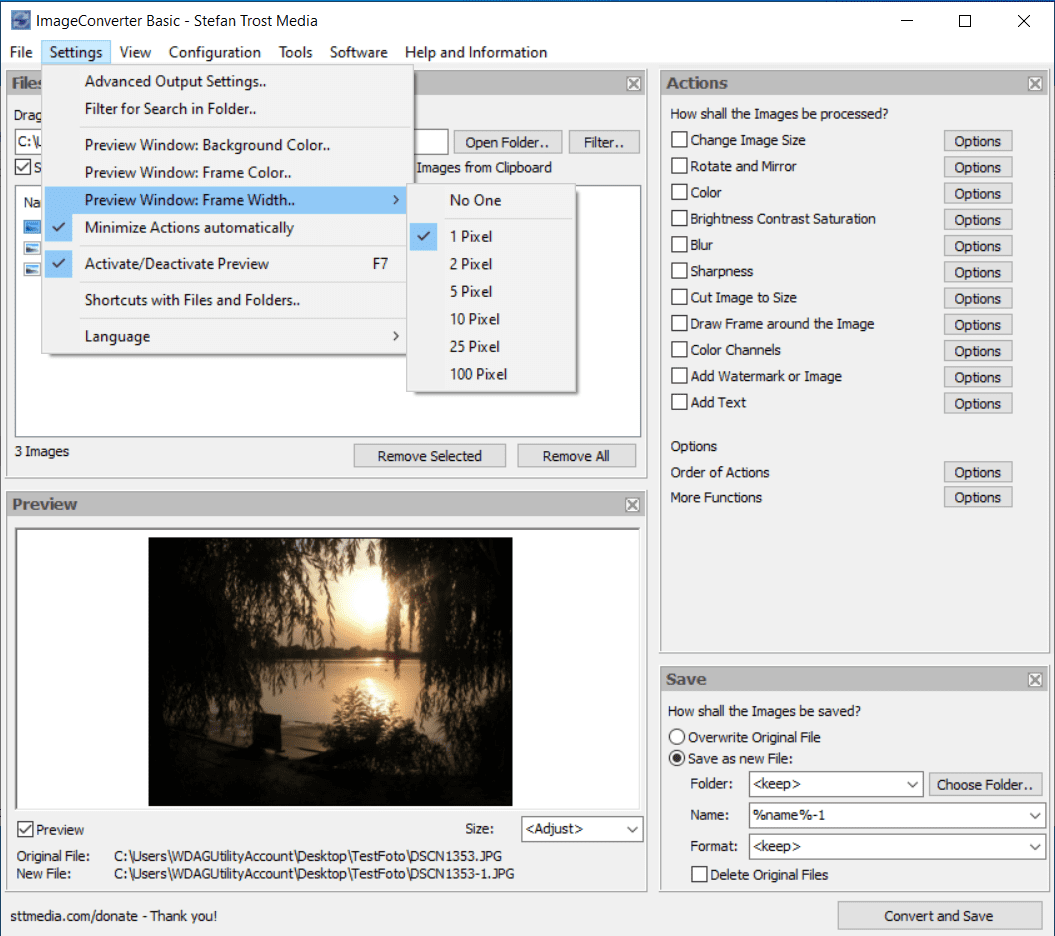Open Shortcuts with Files and Folders

tap(225, 300)
